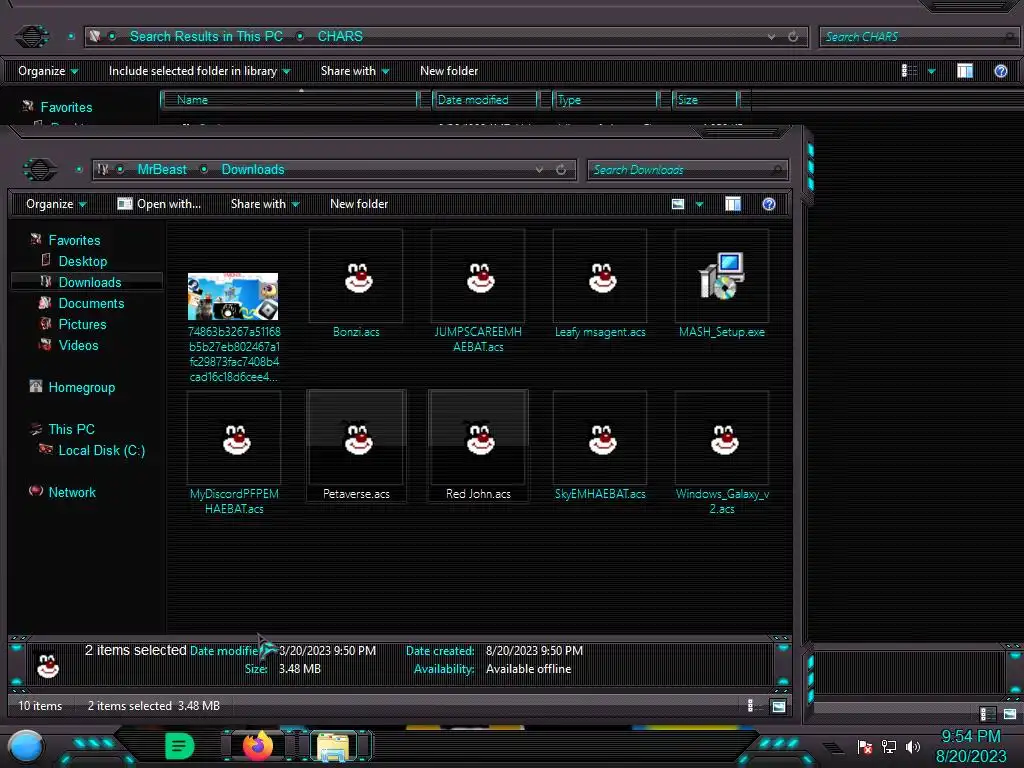Screen dimensions: 1024x768
Task: Focus the Search Downloads field
Action: 688,170
